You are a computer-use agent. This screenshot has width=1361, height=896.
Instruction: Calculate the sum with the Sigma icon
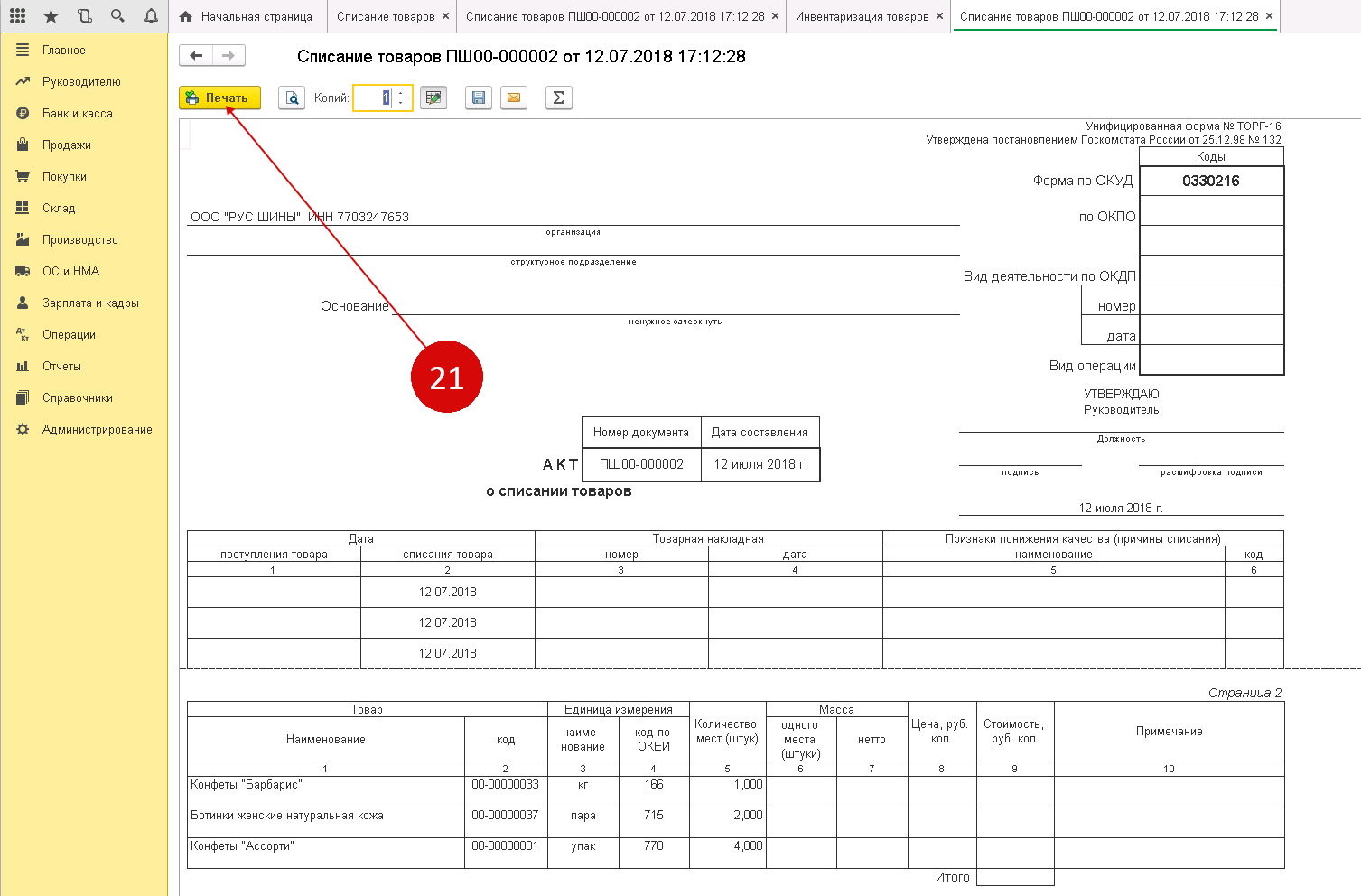559,98
